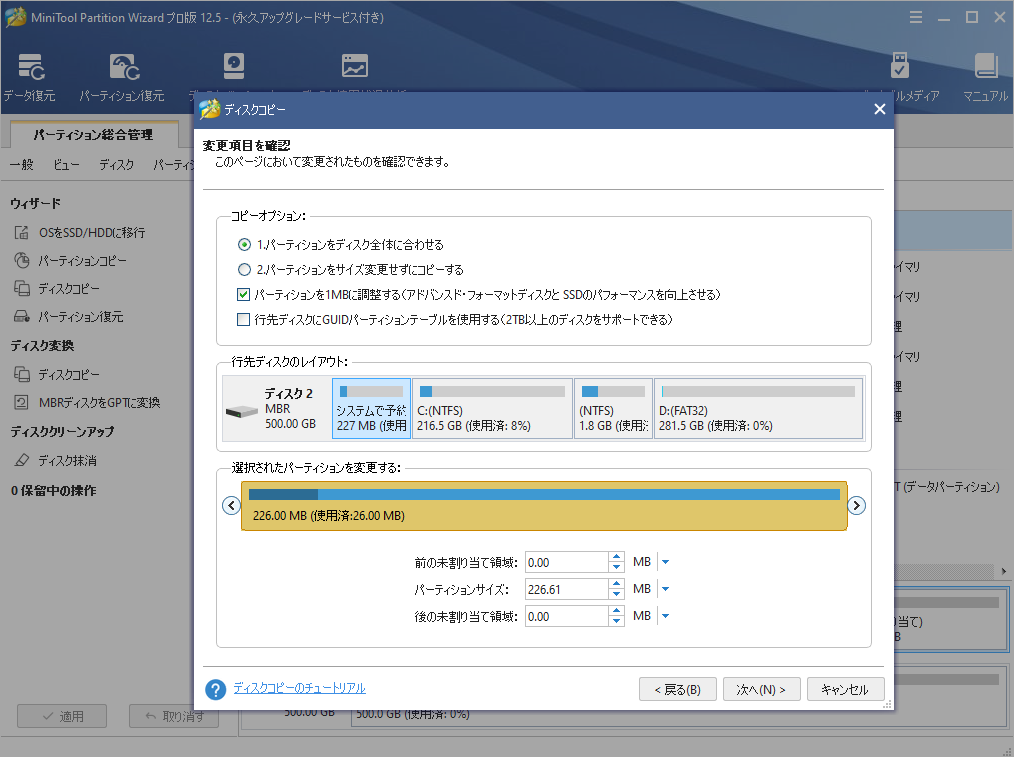Click the 0 保留中の操作 heading
Image resolution: width=1014 pixels, height=757 pixels.
(53, 491)
